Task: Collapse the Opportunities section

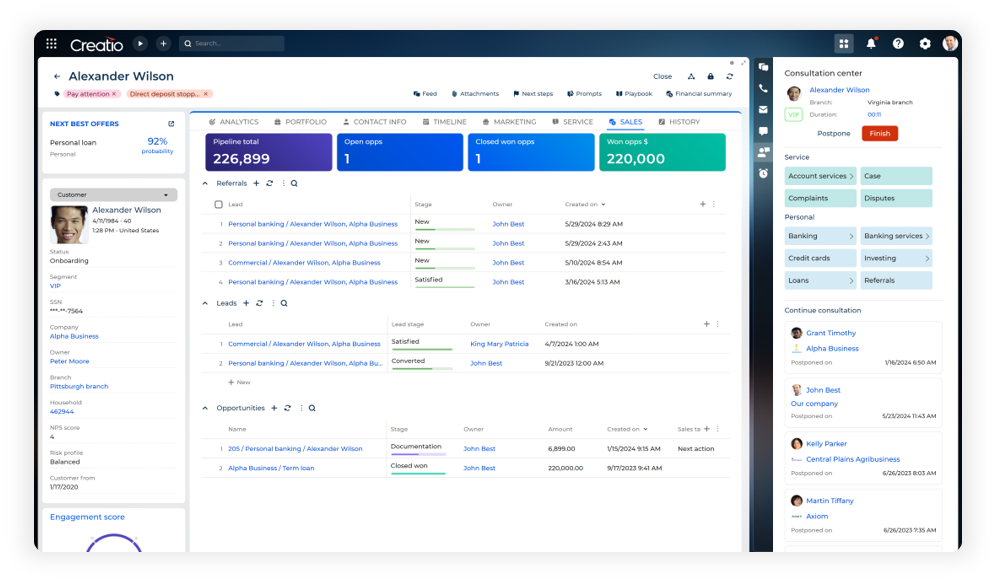Action: (206, 408)
